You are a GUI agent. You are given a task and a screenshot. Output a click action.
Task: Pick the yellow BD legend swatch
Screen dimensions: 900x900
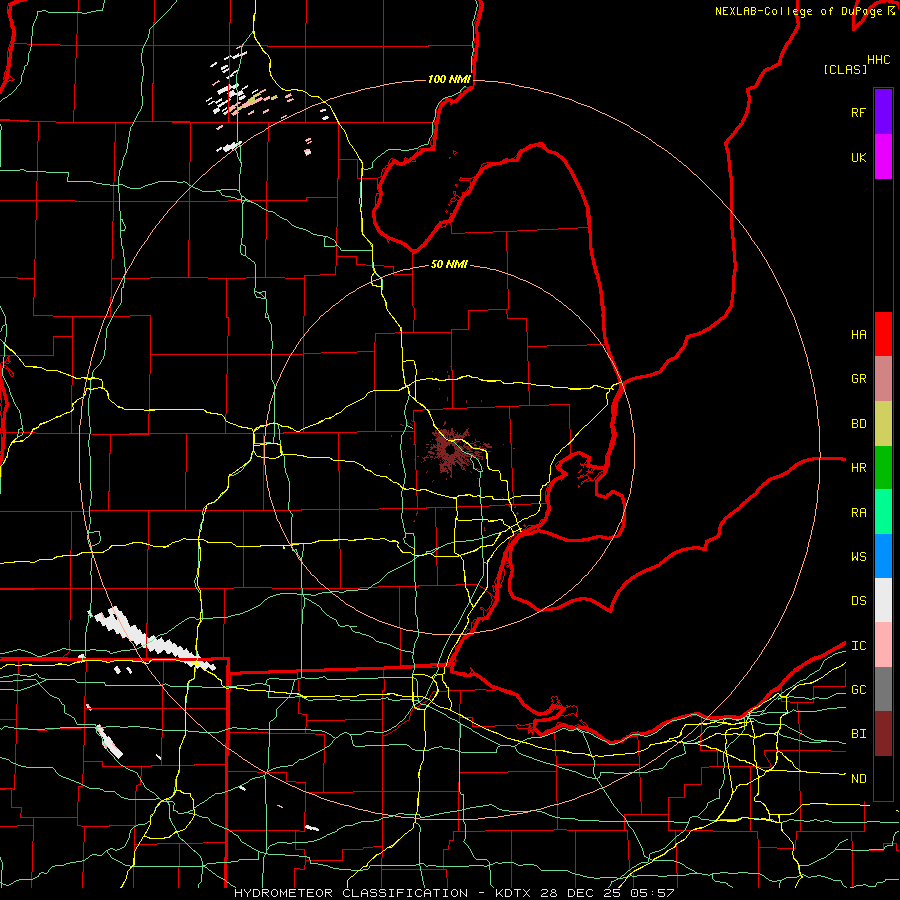coord(883,423)
